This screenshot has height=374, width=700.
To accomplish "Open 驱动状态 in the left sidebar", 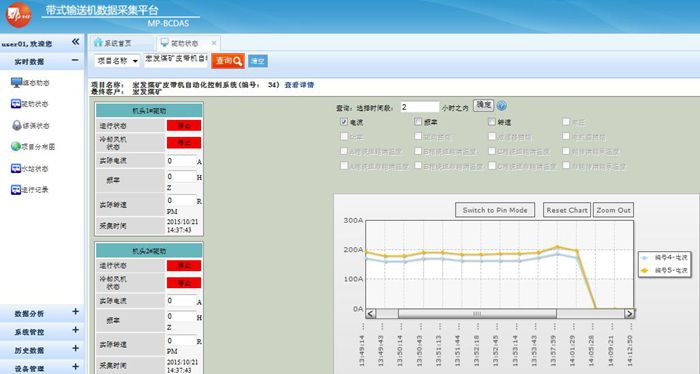I will coord(29,104).
